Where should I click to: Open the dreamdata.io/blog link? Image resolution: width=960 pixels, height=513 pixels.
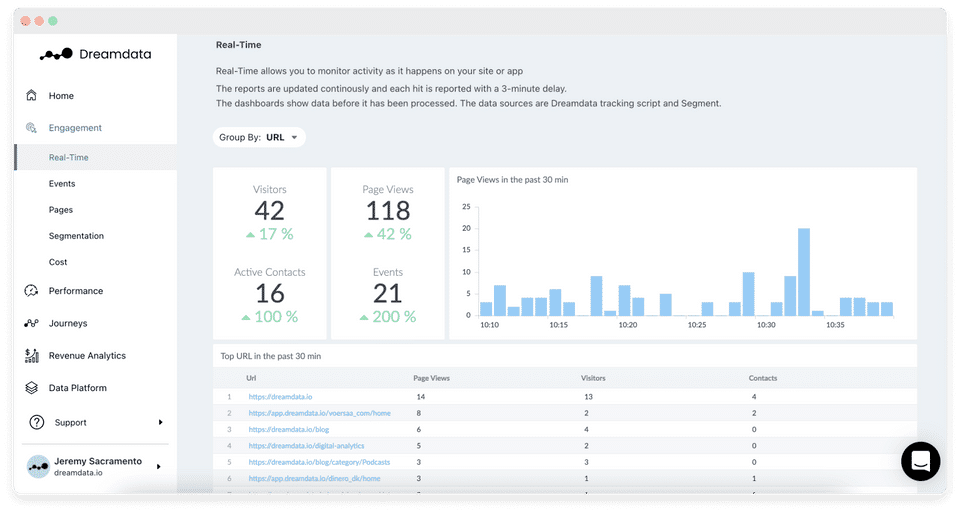coord(289,430)
